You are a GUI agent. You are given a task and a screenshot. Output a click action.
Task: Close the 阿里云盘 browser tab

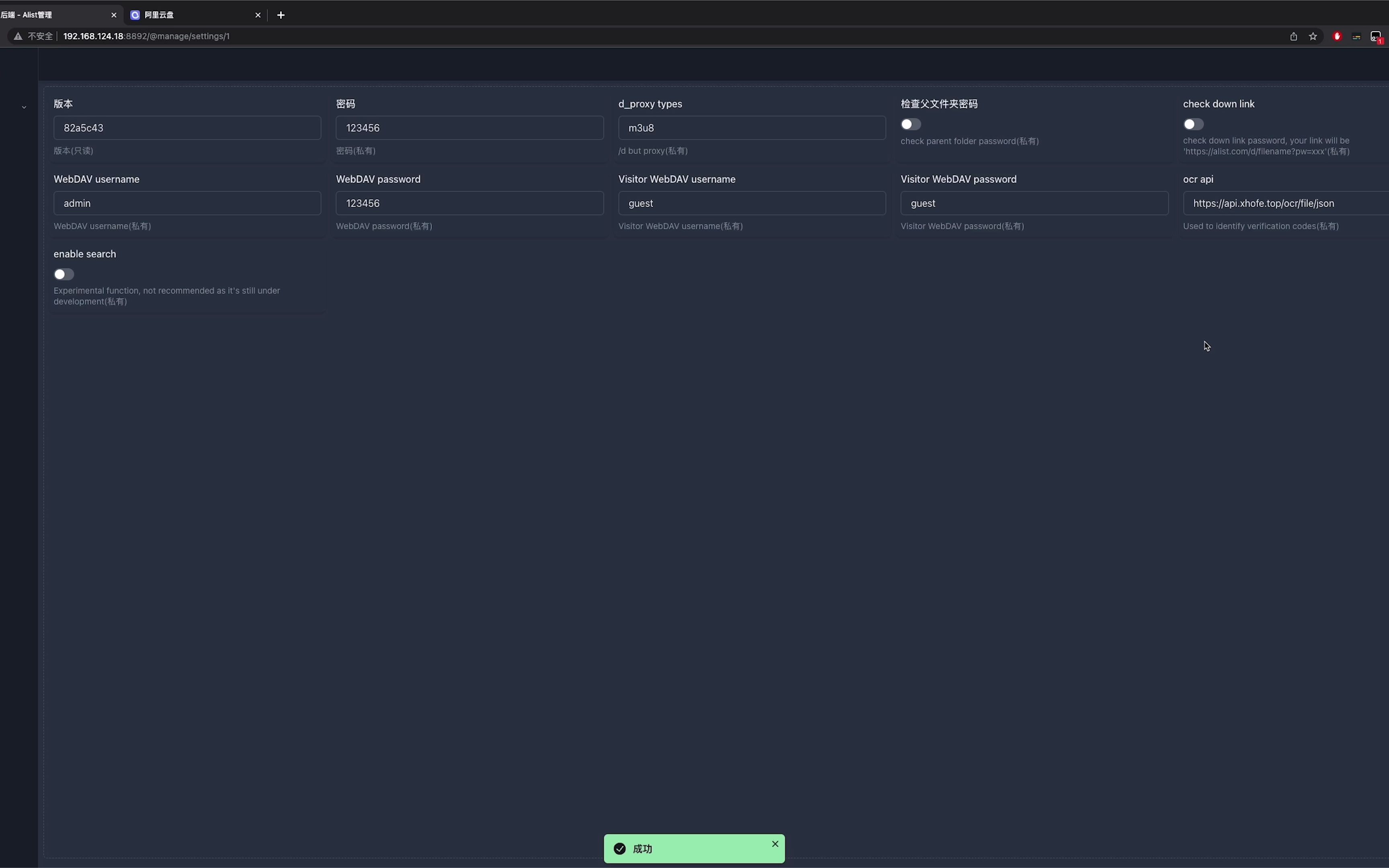tap(258, 15)
